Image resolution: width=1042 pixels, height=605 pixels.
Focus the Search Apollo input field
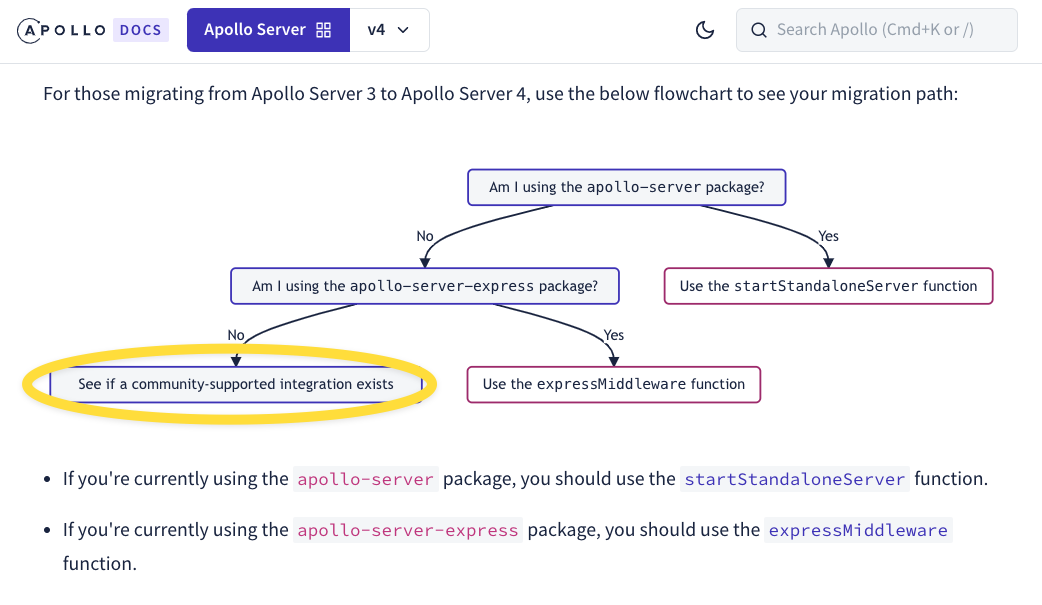click(876, 30)
